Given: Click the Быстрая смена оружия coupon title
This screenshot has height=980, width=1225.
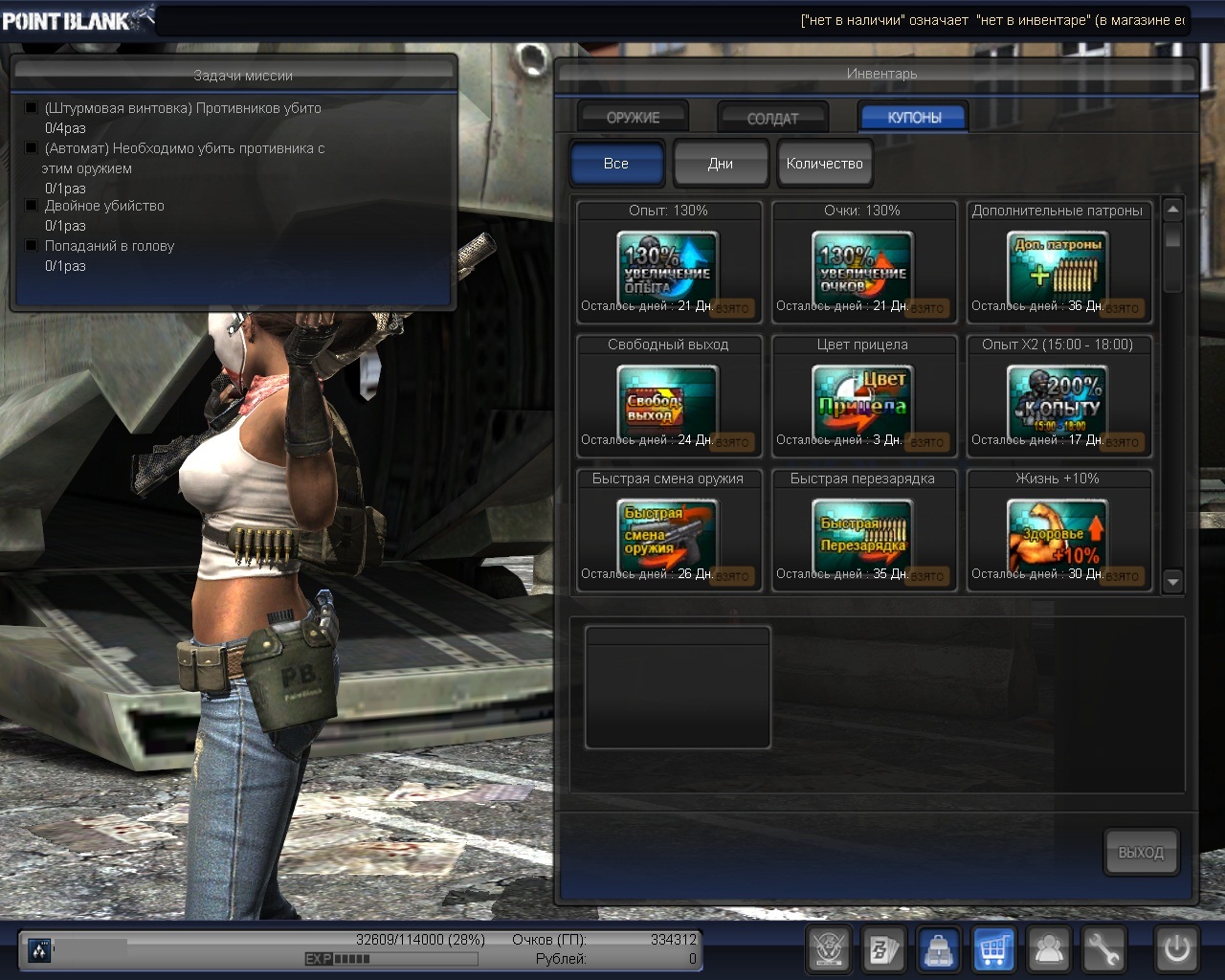Looking at the screenshot, I should tap(668, 479).
